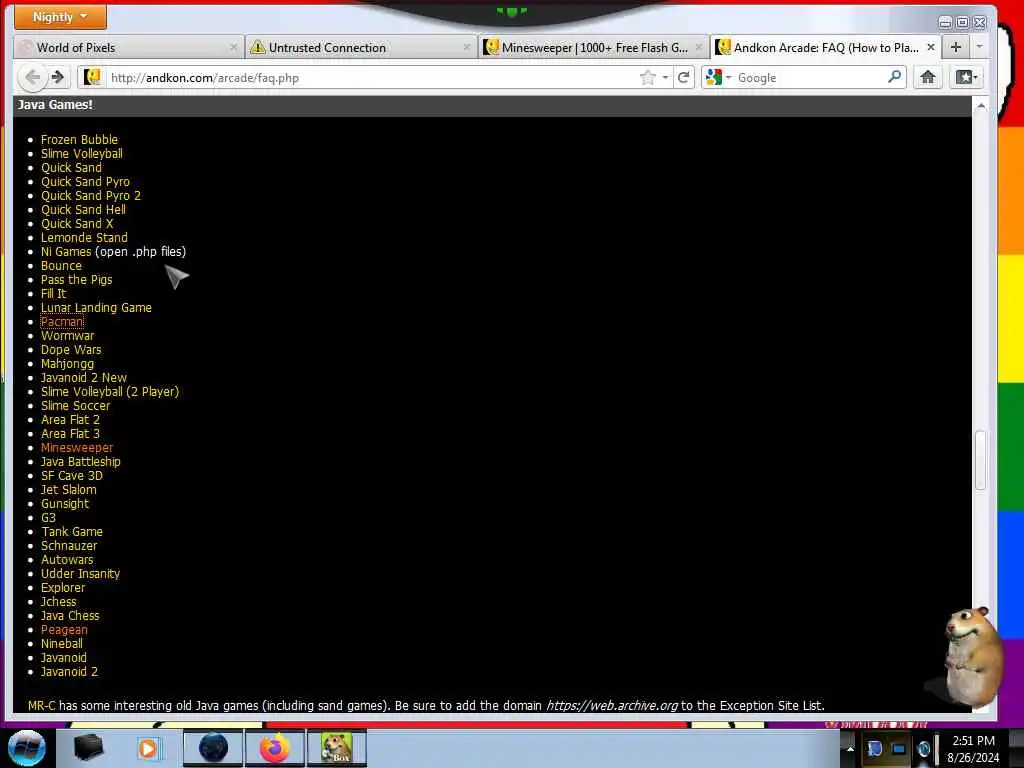Open the SF Cave 3D link

coord(72,475)
